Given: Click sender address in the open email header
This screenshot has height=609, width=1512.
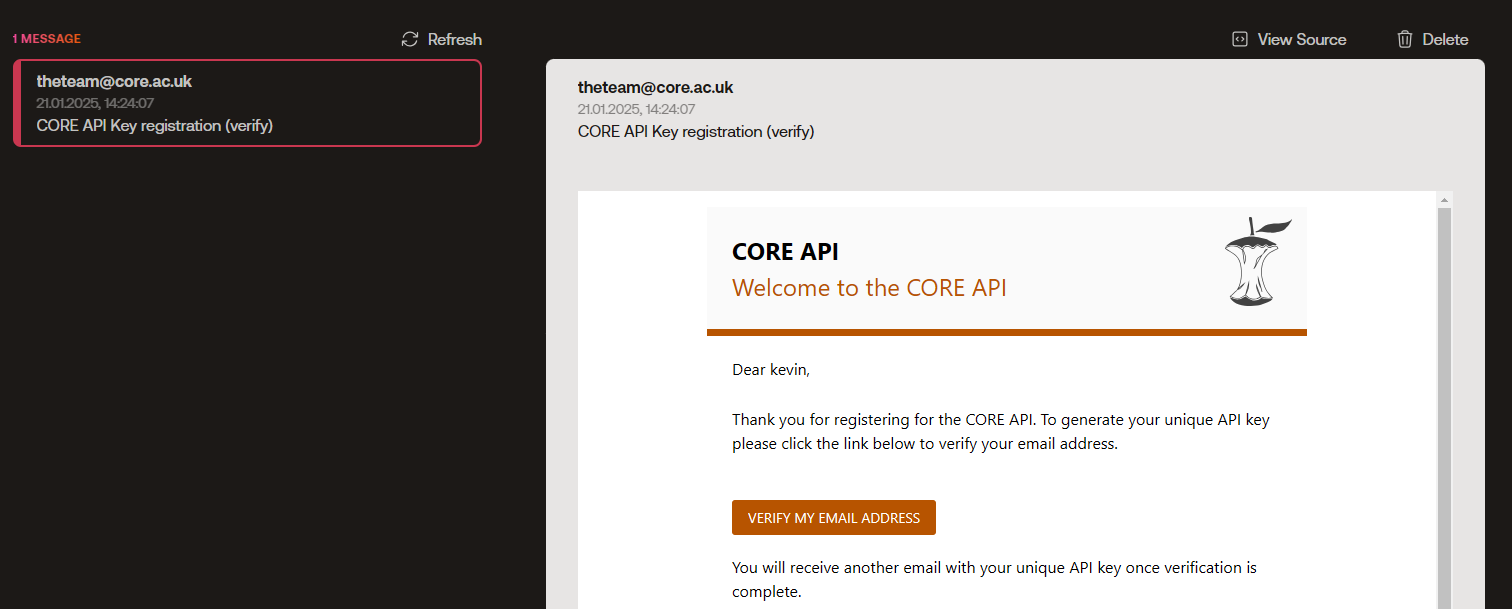Looking at the screenshot, I should tap(656, 87).
